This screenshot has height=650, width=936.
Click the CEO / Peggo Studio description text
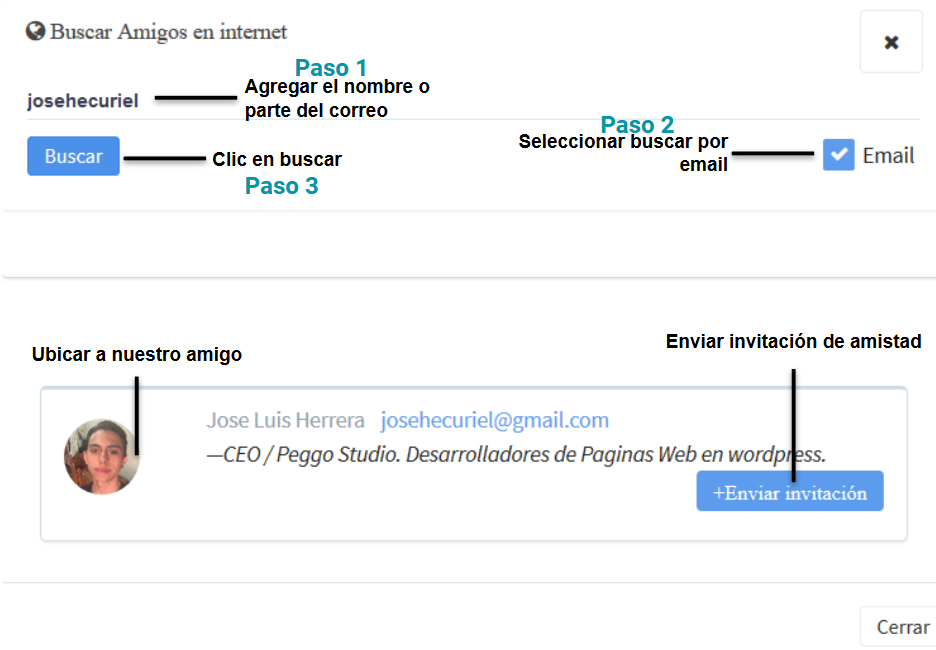tap(516, 455)
